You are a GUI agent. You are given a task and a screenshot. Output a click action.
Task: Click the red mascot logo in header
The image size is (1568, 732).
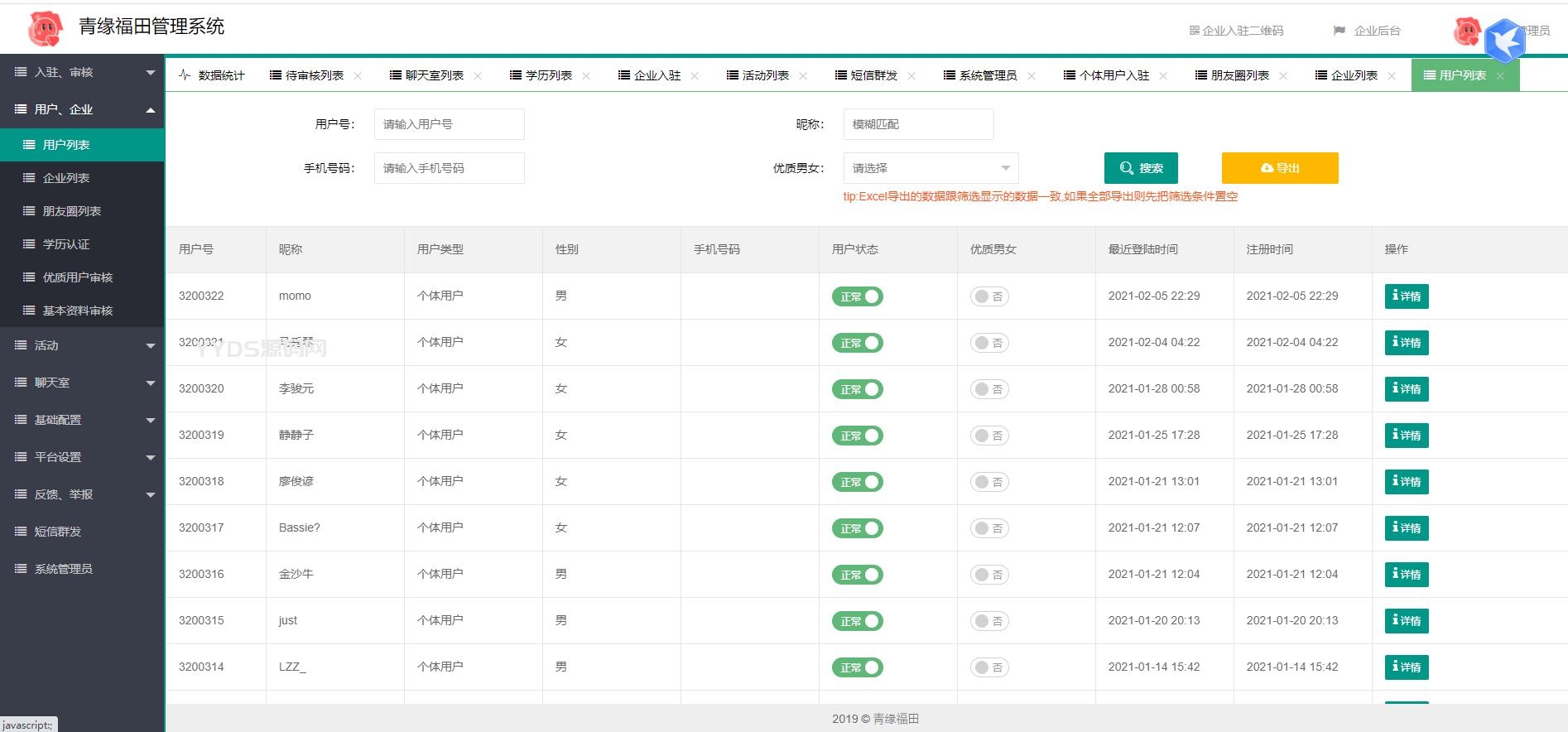click(x=45, y=29)
